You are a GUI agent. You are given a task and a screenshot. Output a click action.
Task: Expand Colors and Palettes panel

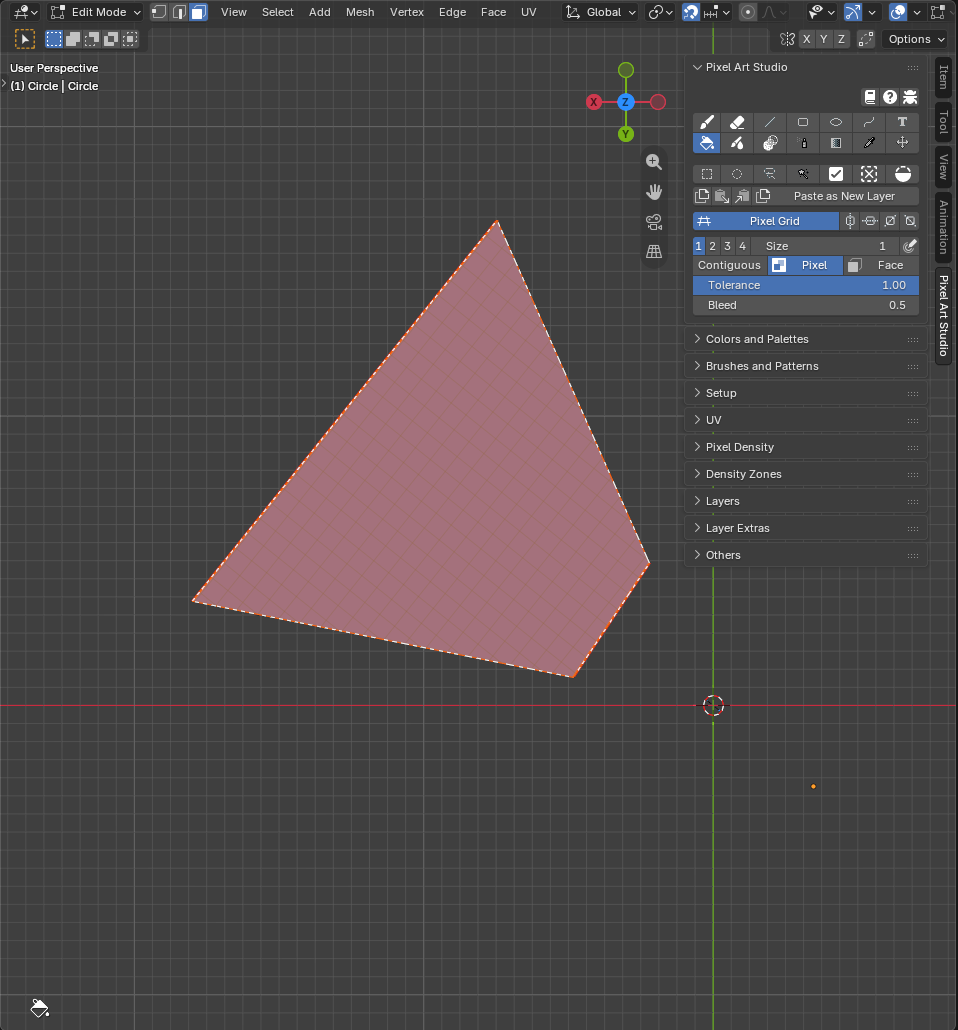[x=806, y=340]
